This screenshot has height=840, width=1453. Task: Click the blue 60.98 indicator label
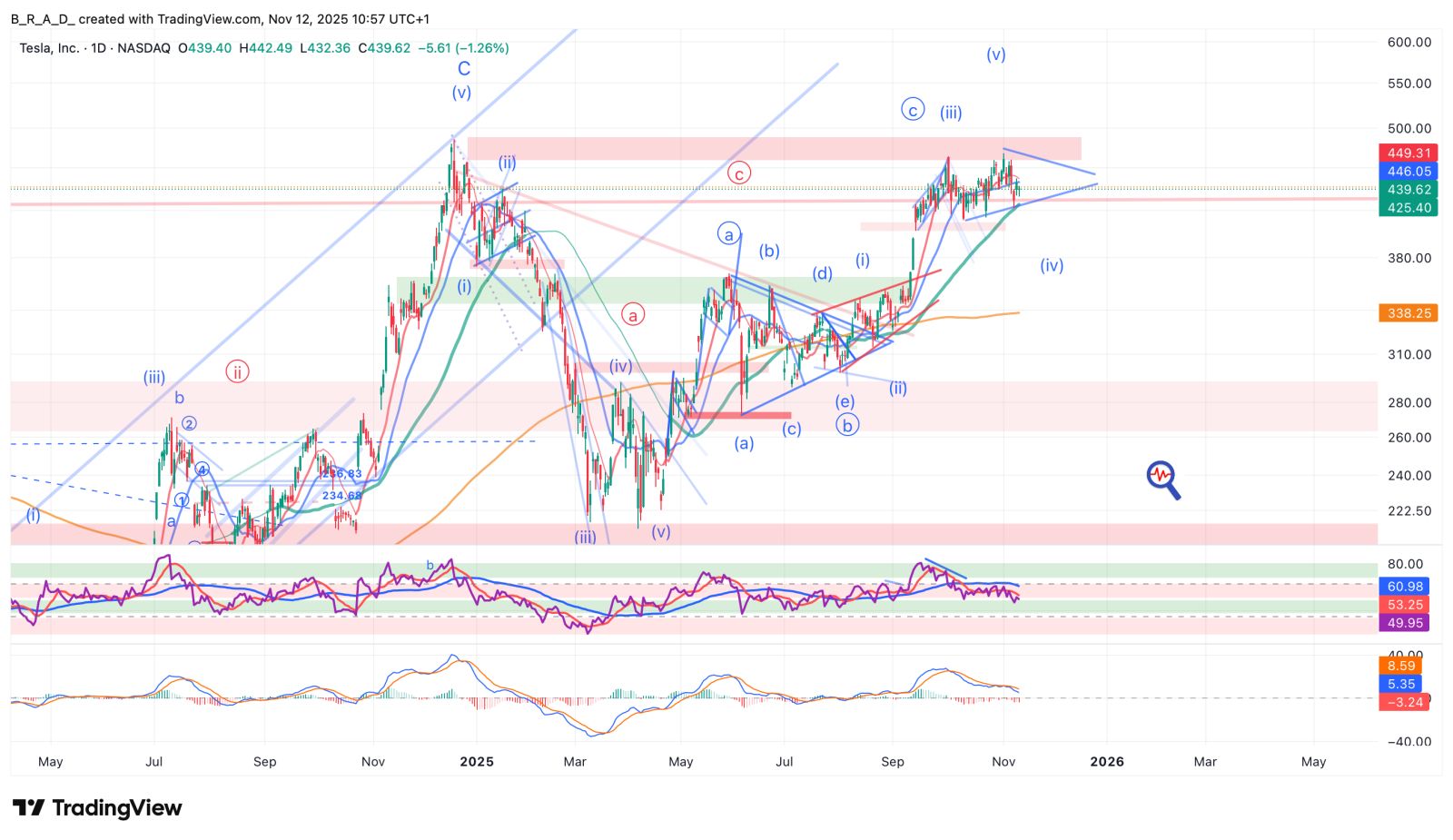(x=1404, y=587)
